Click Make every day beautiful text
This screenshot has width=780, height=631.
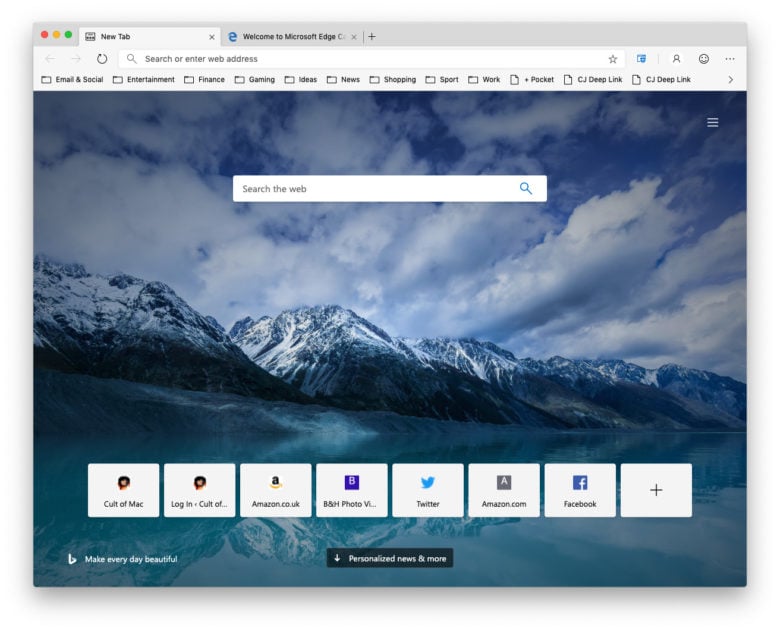131,559
